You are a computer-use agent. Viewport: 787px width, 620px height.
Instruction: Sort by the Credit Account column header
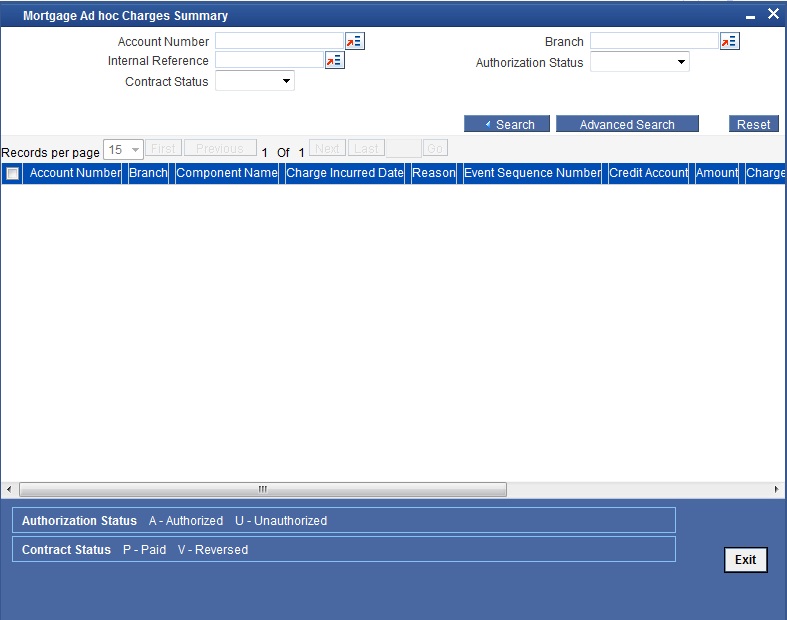click(x=648, y=173)
